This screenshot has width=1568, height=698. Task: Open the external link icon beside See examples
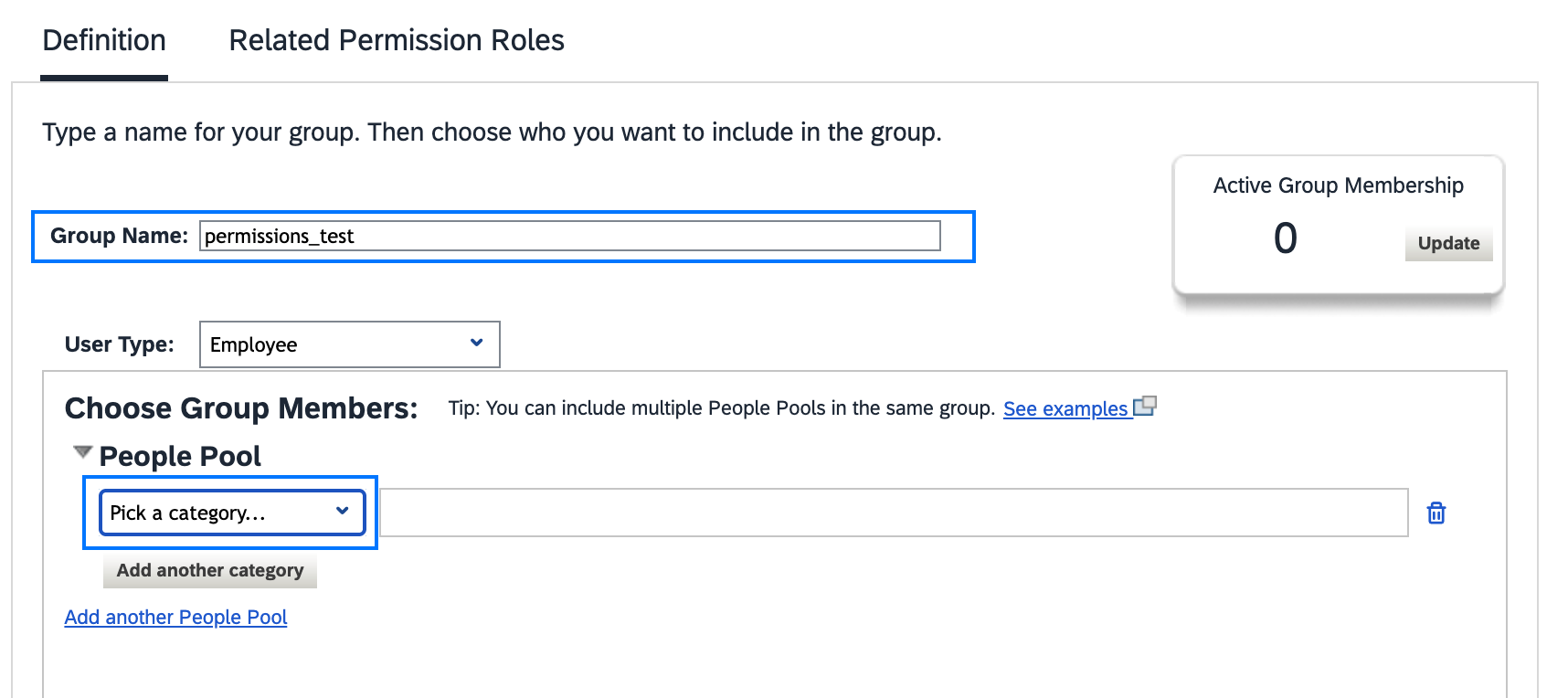click(x=1145, y=407)
